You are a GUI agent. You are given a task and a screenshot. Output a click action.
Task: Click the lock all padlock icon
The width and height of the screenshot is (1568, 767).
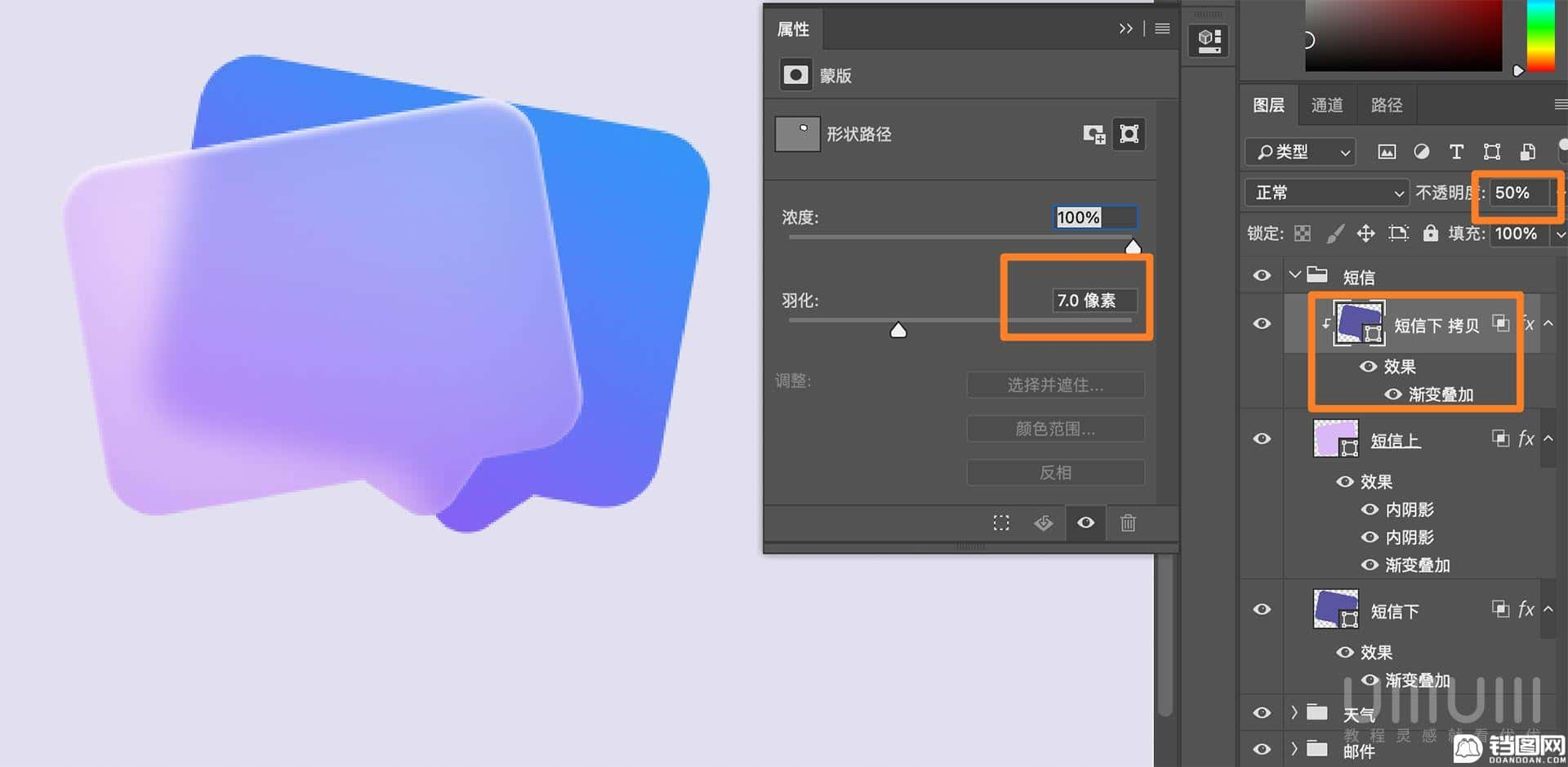pyautogui.click(x=1430, y=234)
